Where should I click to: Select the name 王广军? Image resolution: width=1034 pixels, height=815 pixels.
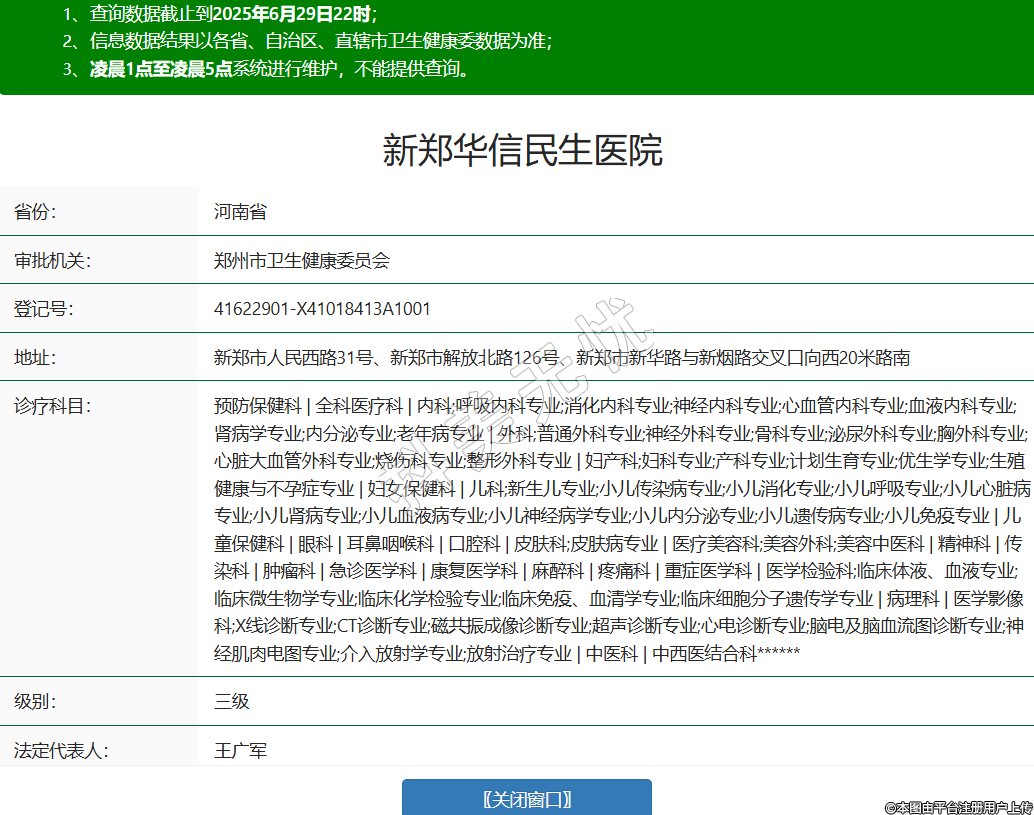pos(240,750)
